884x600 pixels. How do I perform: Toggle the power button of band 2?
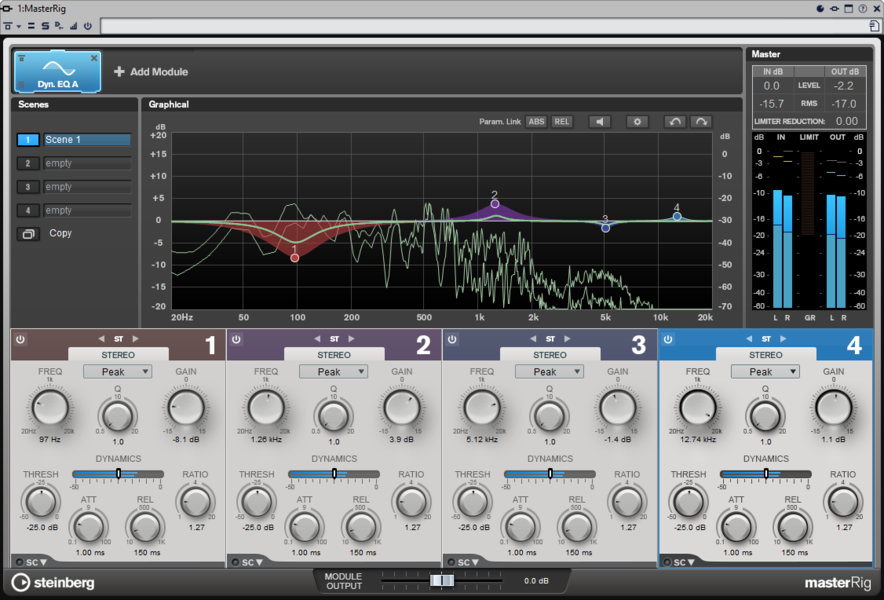click(x=236, y=339)
